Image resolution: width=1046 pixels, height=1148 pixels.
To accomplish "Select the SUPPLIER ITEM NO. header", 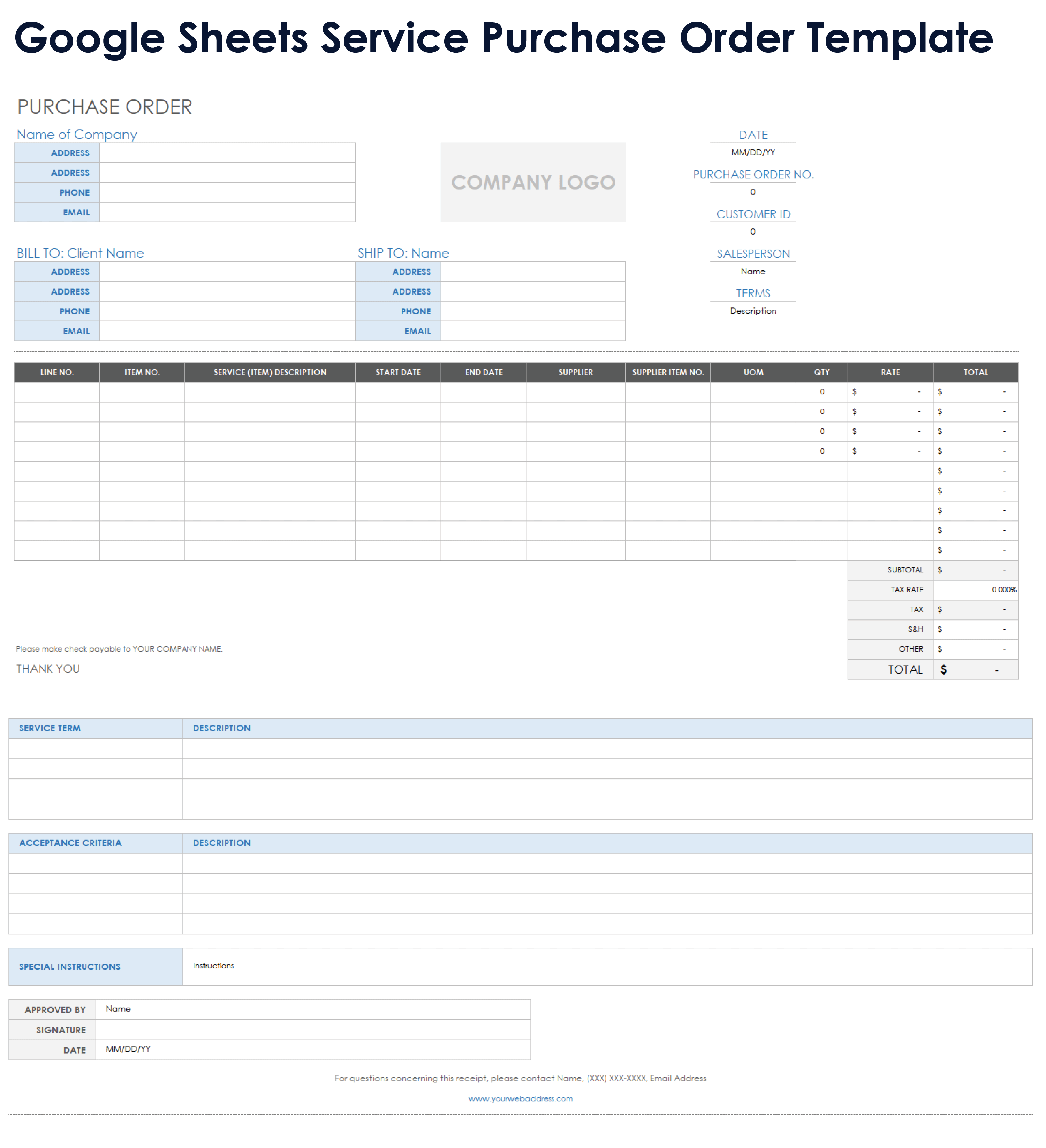I will [668, 372].
